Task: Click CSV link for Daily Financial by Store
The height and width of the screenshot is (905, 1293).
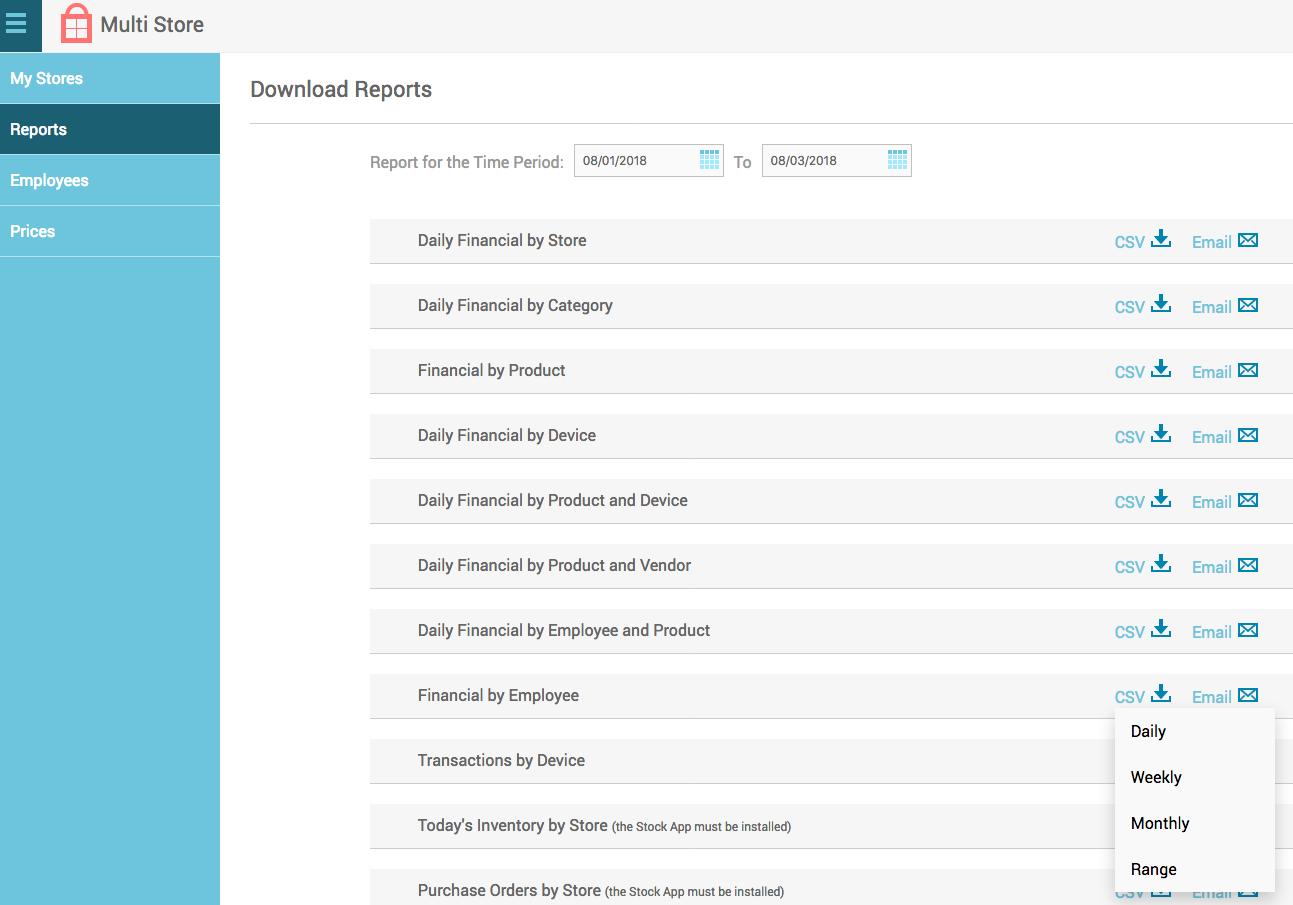Action: 1130,242
